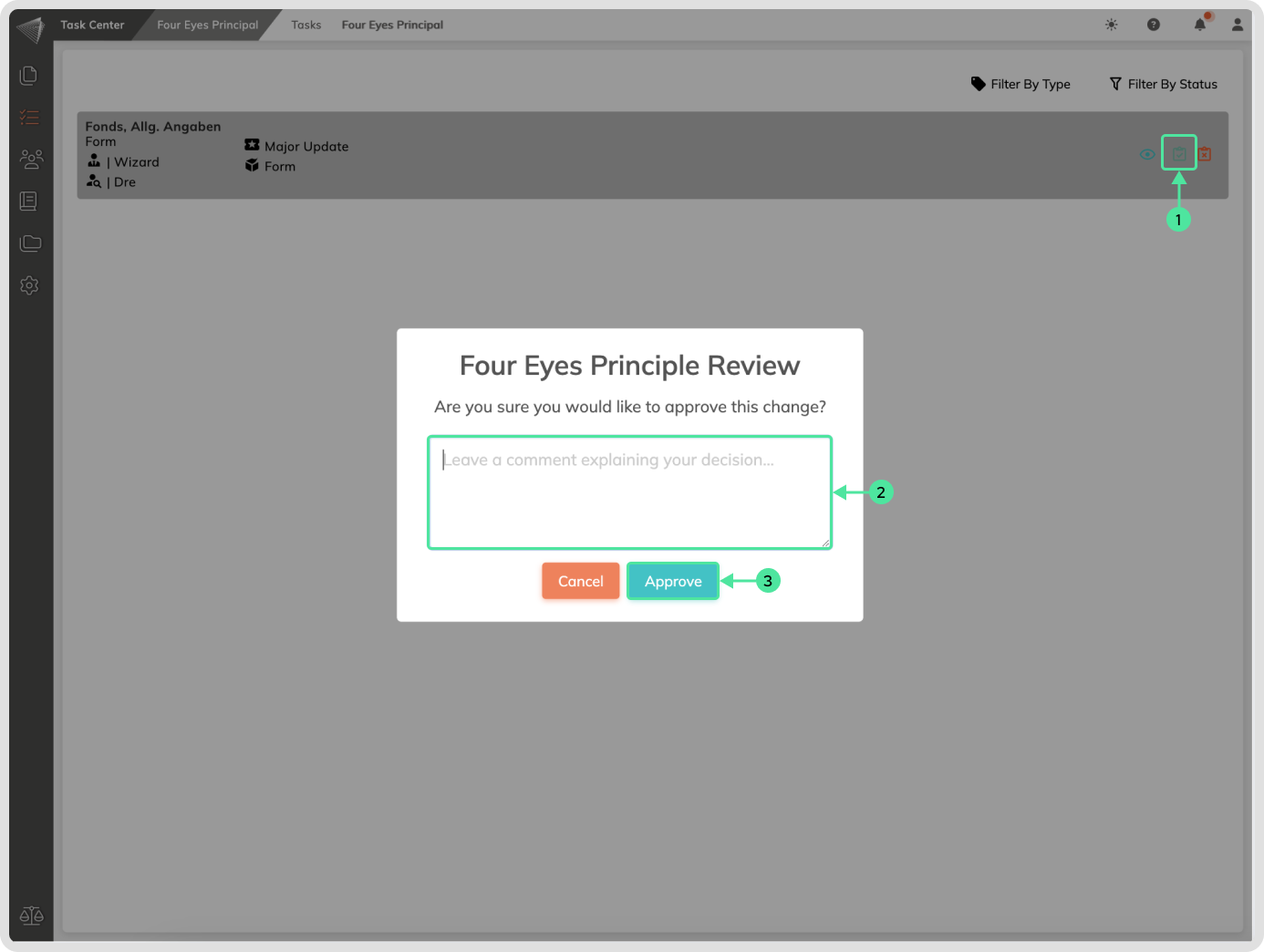This screenshot has height=952, width=1264.
Task: Toggle light/dark theme sun icon
Action: (x=1111, y=25)
